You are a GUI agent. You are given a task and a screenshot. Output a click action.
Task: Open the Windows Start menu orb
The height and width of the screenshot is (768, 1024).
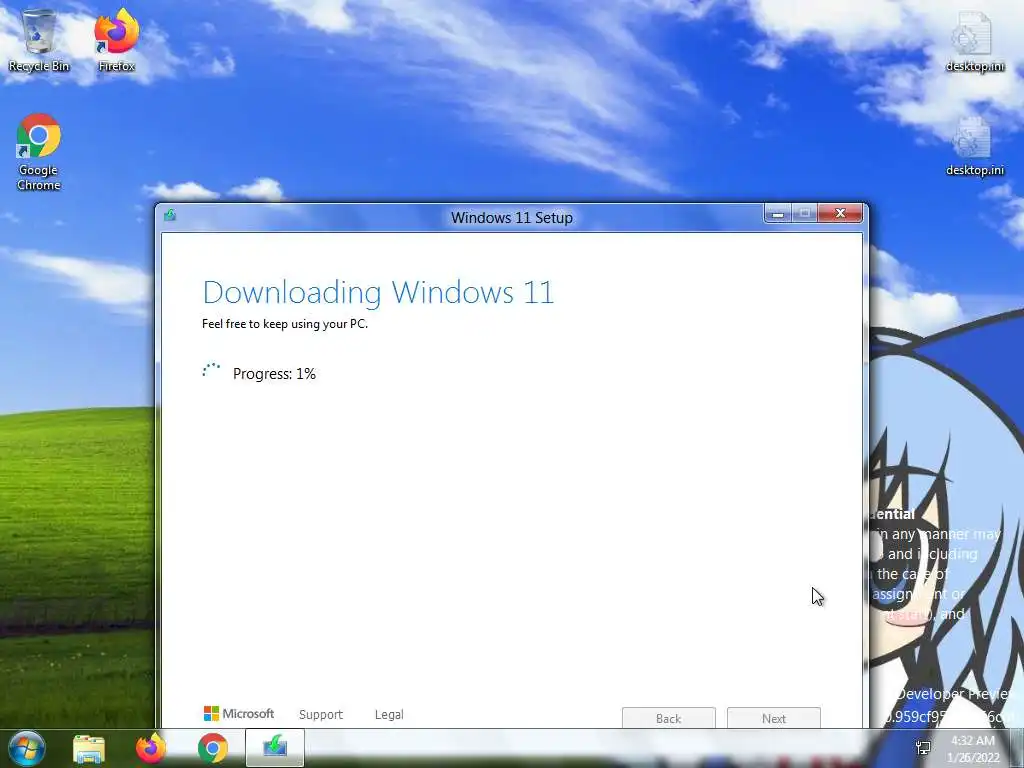[x=26, y=748]
